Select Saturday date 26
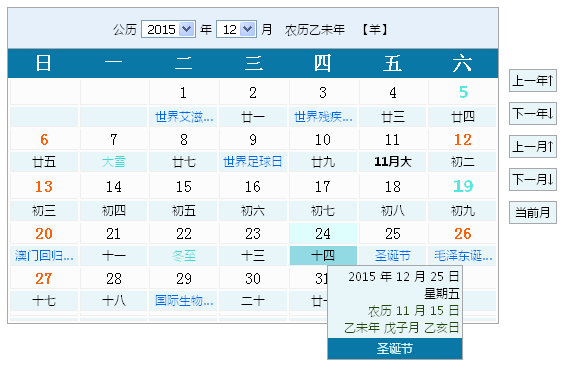The height and width of the screenshot is (373, 566). (x=463, y=234)
